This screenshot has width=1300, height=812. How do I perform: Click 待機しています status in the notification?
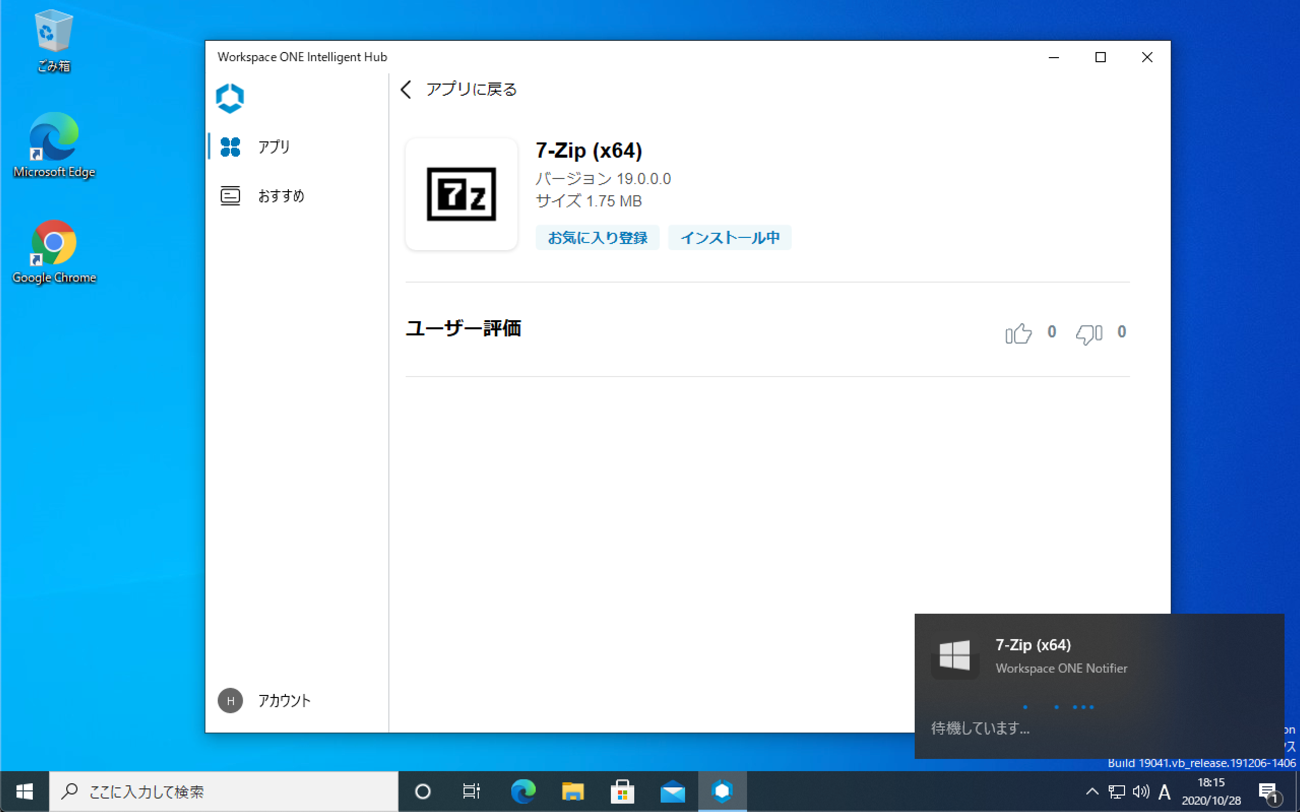point(980,728)
